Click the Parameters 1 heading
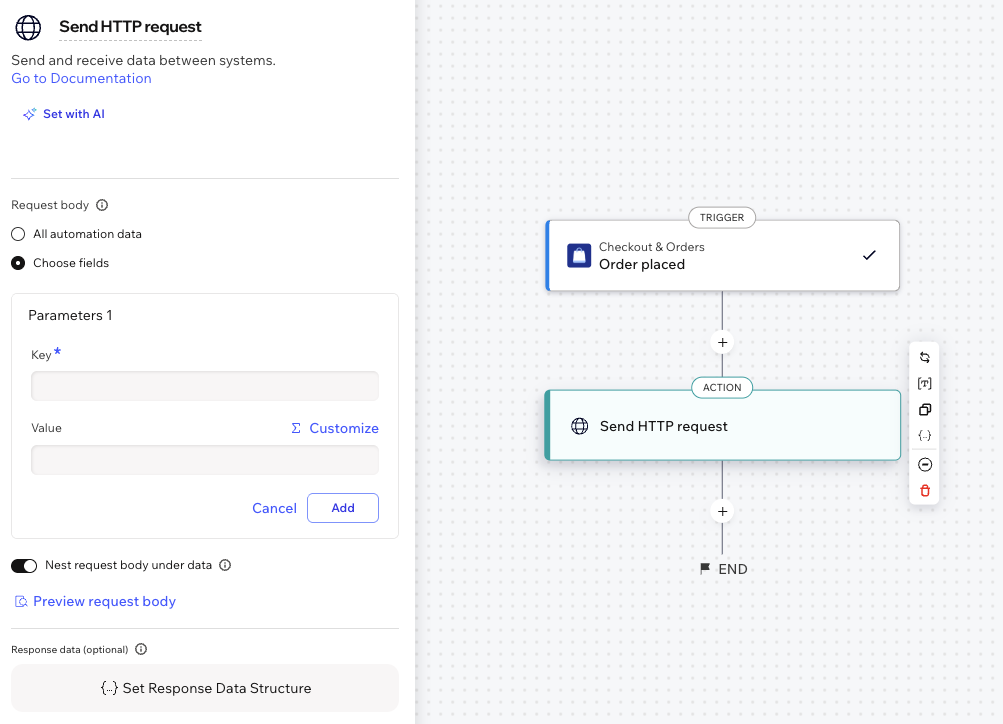Image resolution: width=1003 pixels, height=724 pixels. 70,315
